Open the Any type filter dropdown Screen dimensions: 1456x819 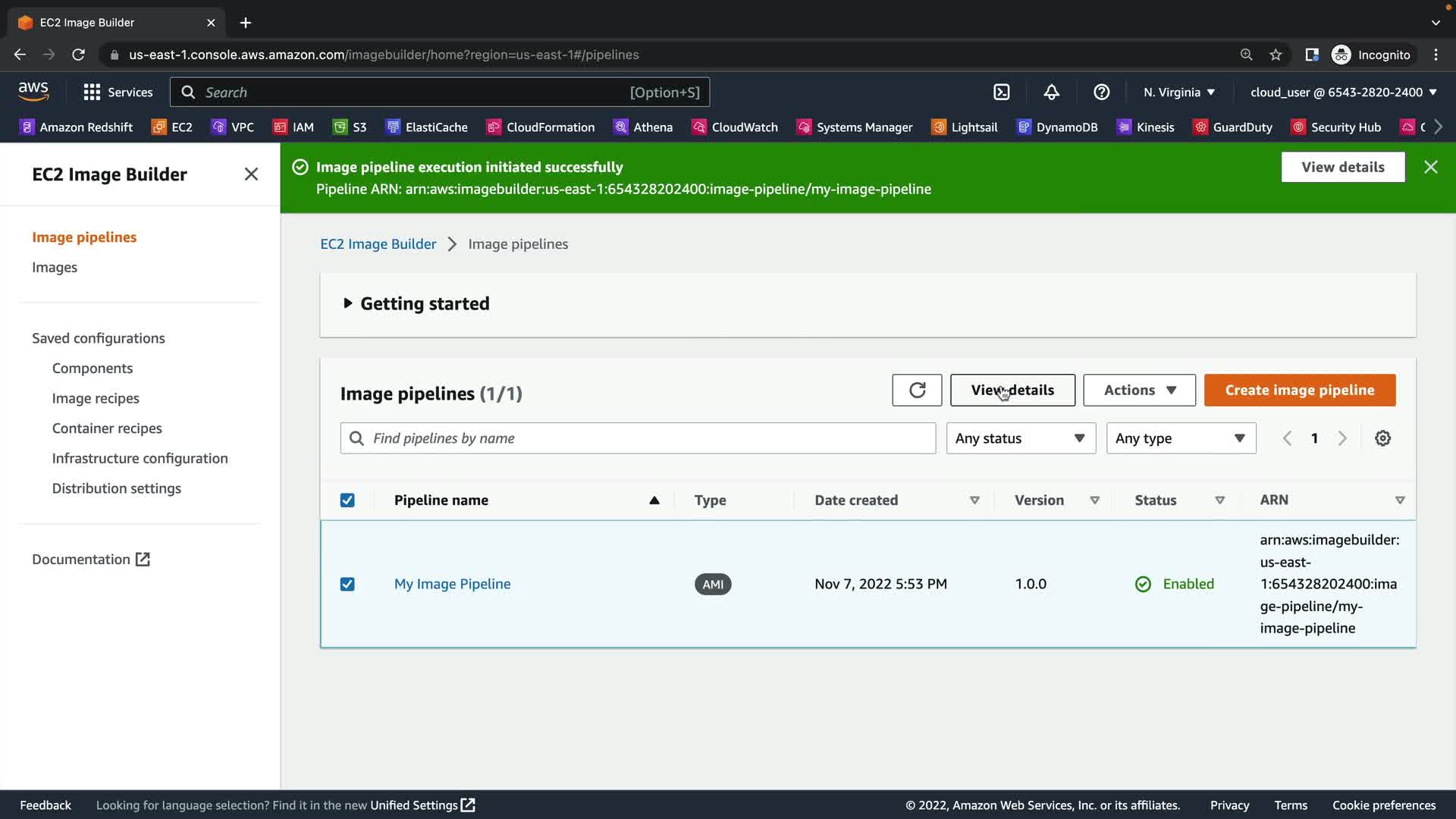pyautogui.click(x=1180, y=438)
